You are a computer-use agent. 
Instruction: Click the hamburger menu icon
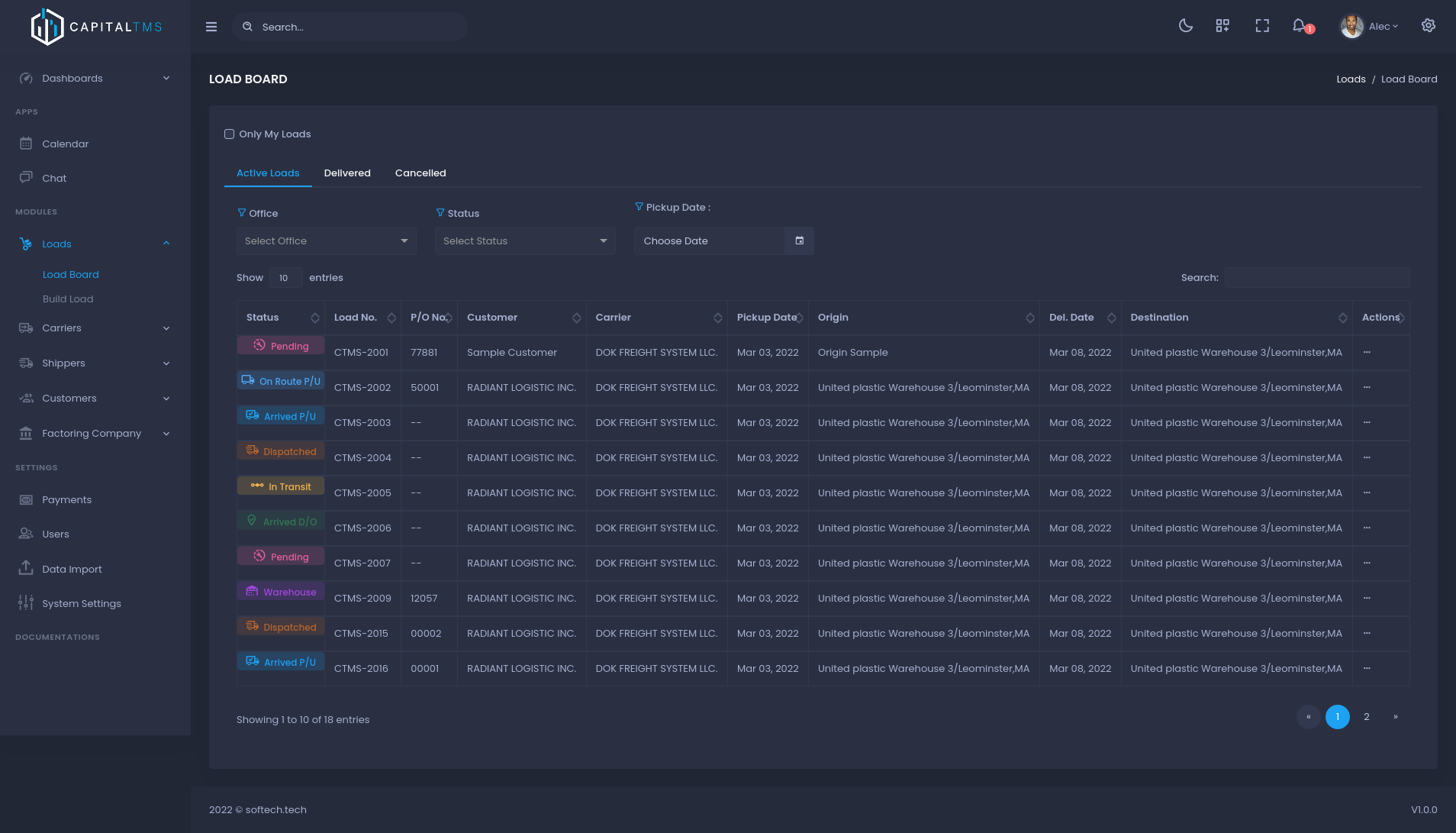point(211,27)
